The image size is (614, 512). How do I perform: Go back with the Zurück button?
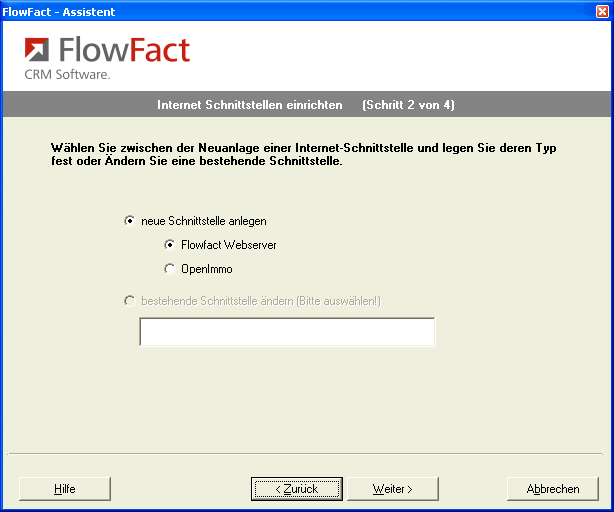297,489
